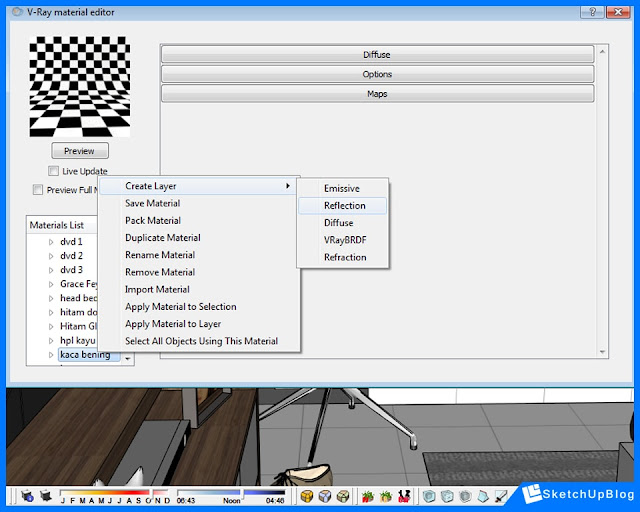The width and height of the screenshot is (640, 512).
Task: Click the green potted plant toolbar icon
Action: click(386, 496)
